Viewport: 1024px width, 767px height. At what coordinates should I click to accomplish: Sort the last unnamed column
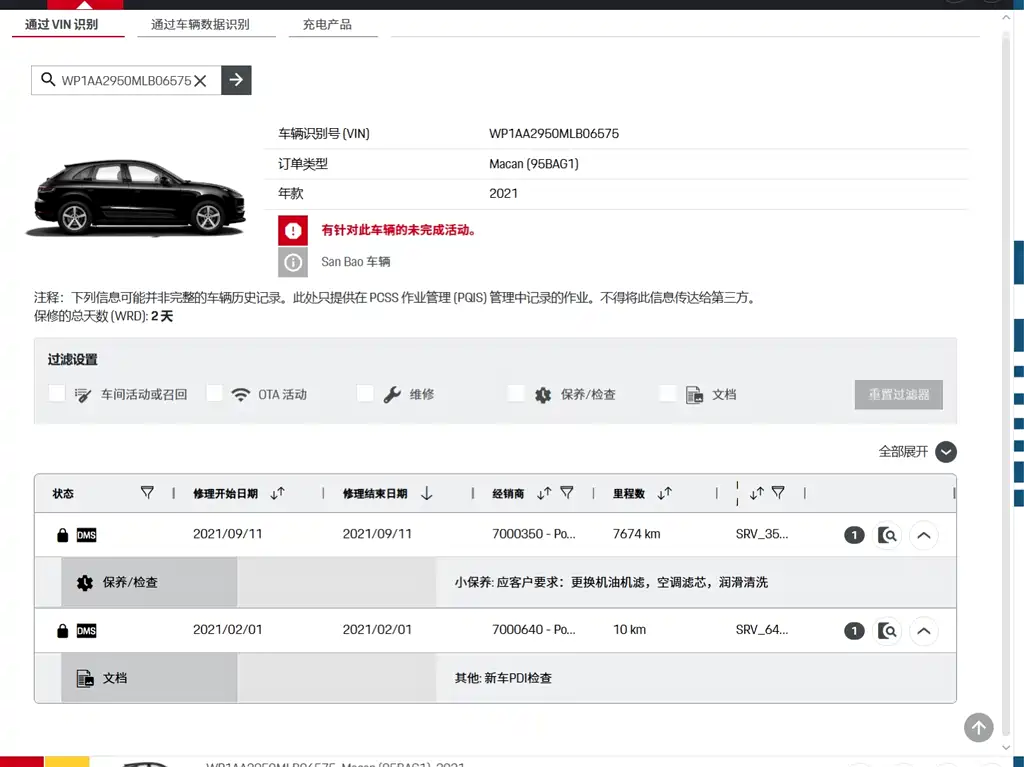pos(756,493)
